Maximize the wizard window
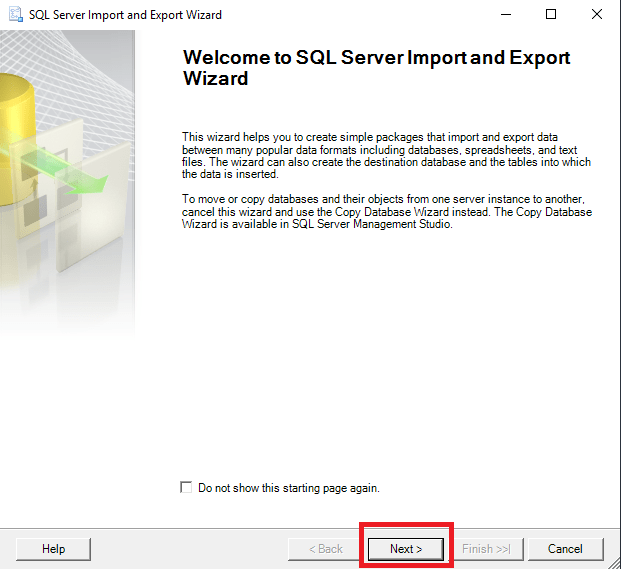This screenshot has width=621, height=569. [551, 15]
